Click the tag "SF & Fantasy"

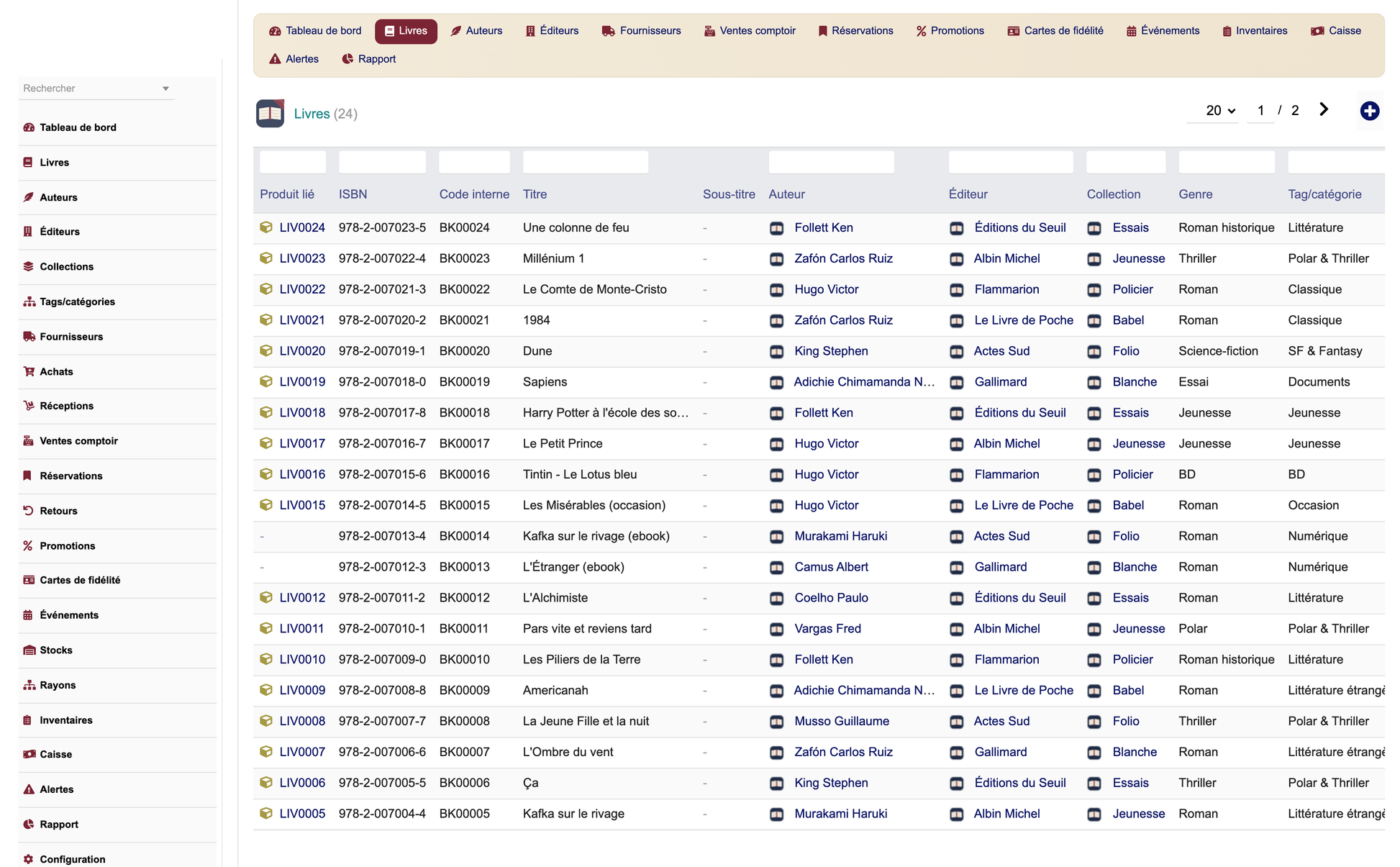coord(1324,351)
